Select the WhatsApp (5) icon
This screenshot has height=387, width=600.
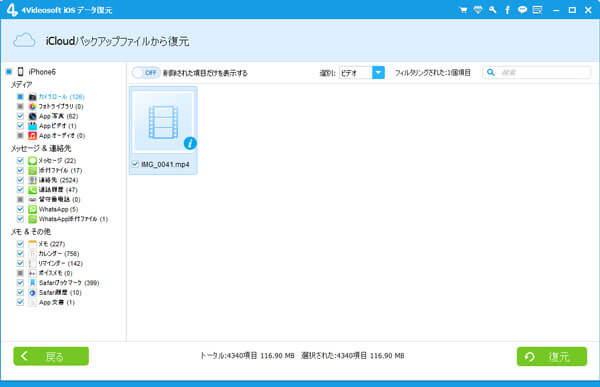click(33, 209)
